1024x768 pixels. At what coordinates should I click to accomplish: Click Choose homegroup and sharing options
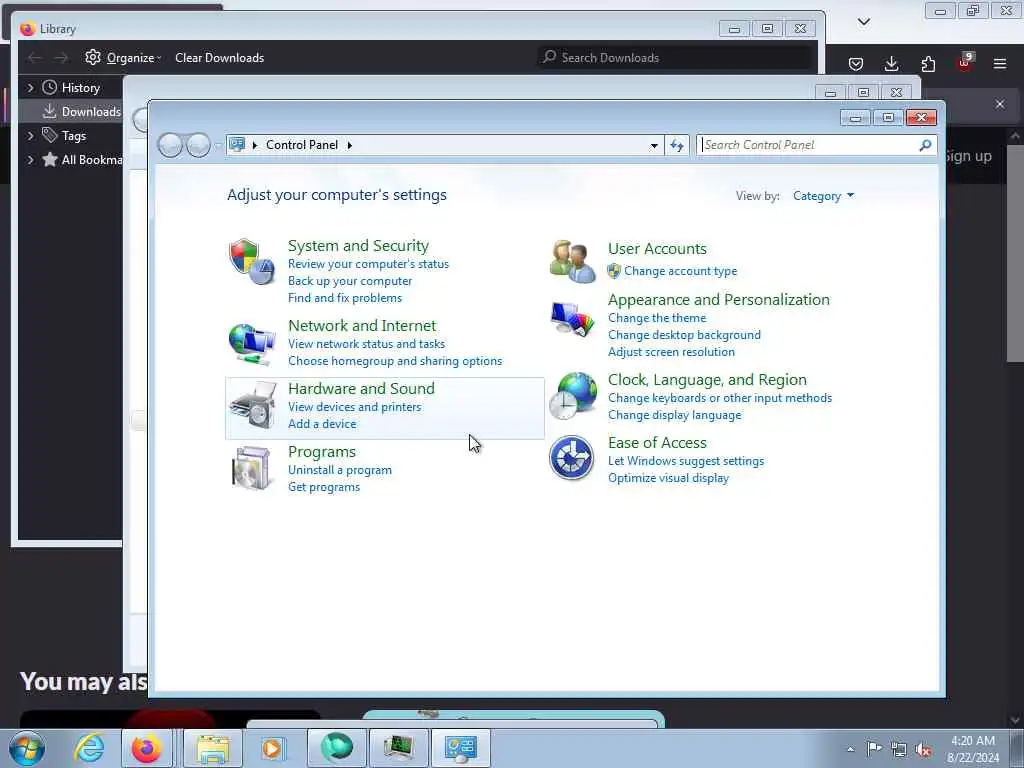tap(395, 360)
